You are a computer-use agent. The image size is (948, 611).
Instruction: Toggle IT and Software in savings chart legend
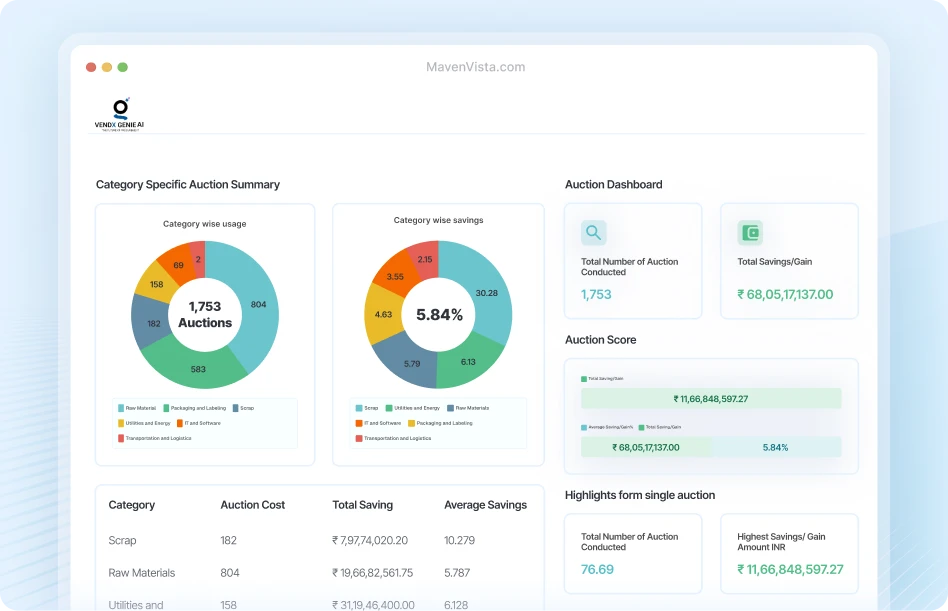378,423
